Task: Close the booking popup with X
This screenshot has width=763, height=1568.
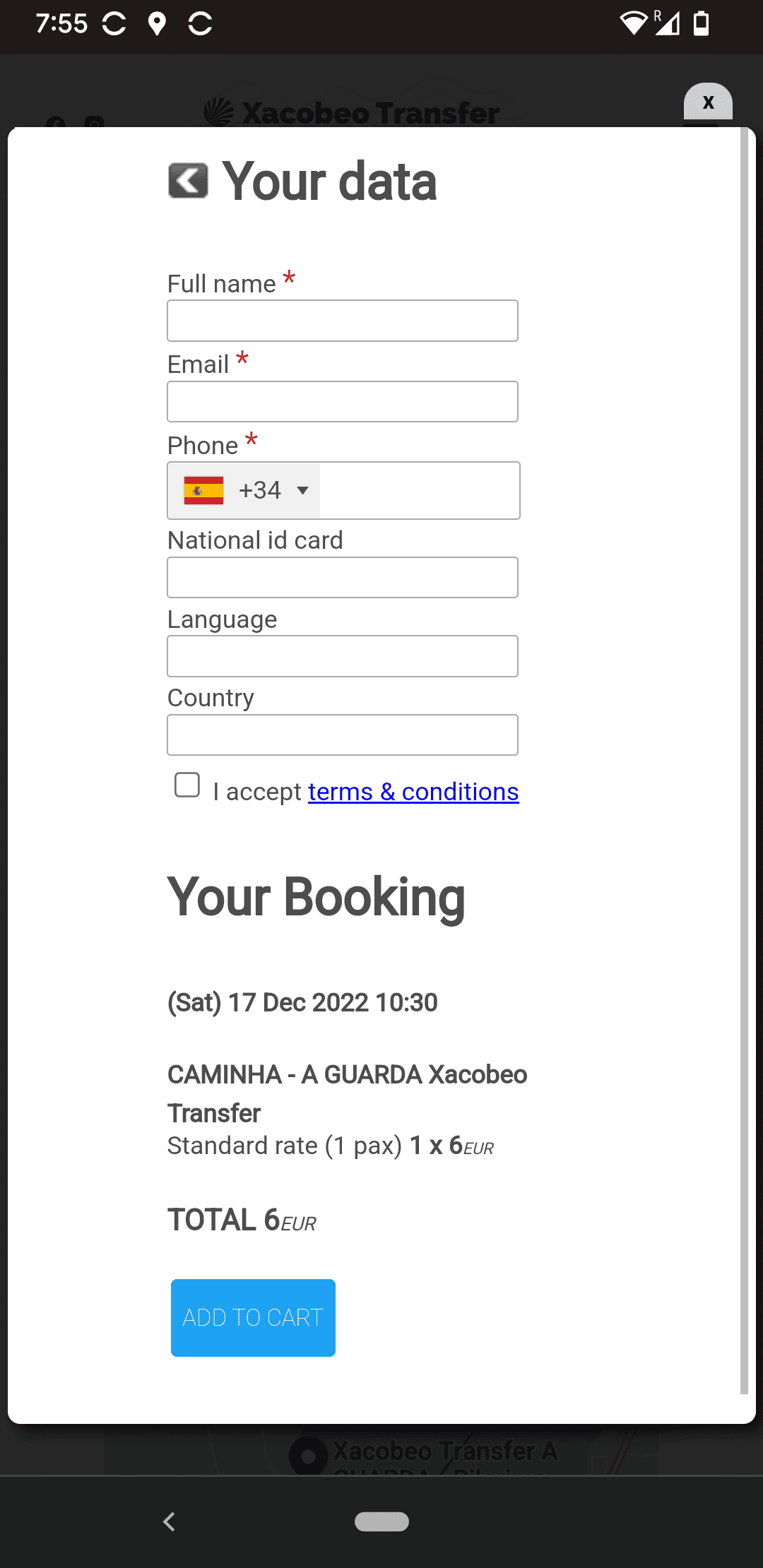Action: (708, 103)
